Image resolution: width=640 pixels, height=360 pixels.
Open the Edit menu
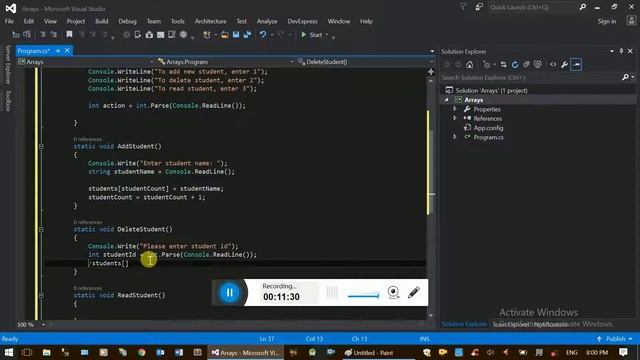29,21
